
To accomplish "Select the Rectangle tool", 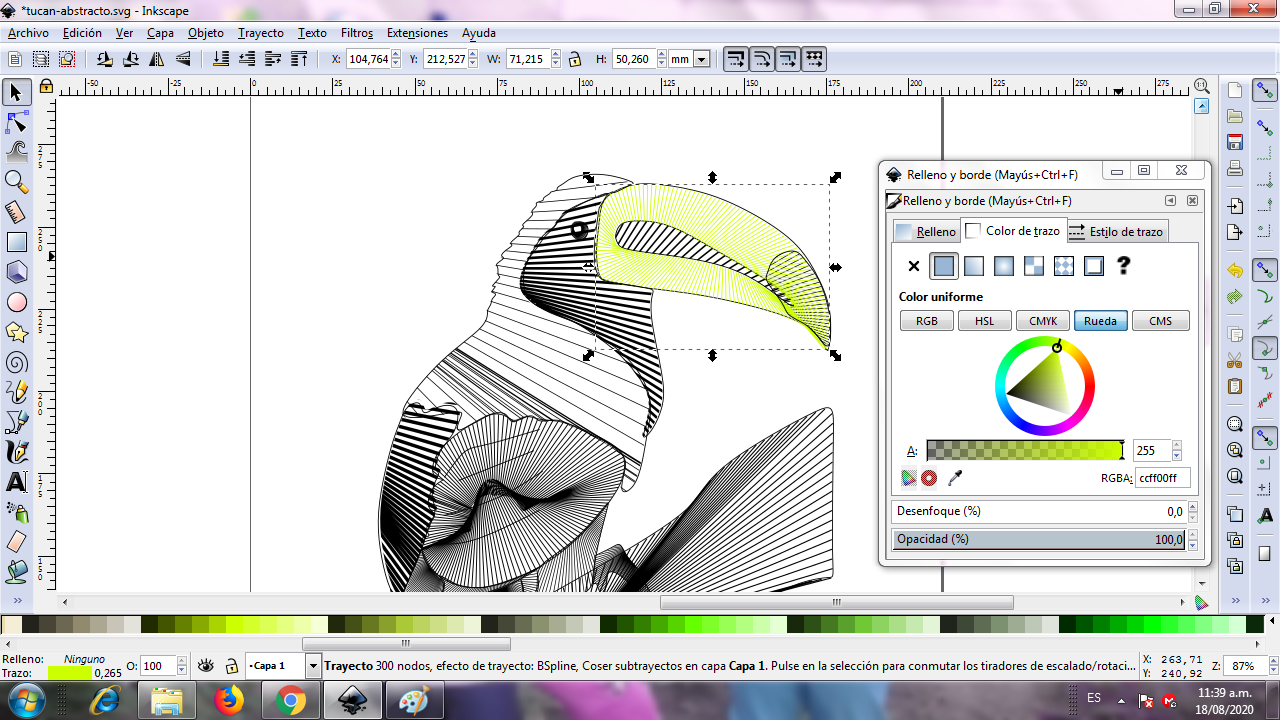I will point(16,242).
